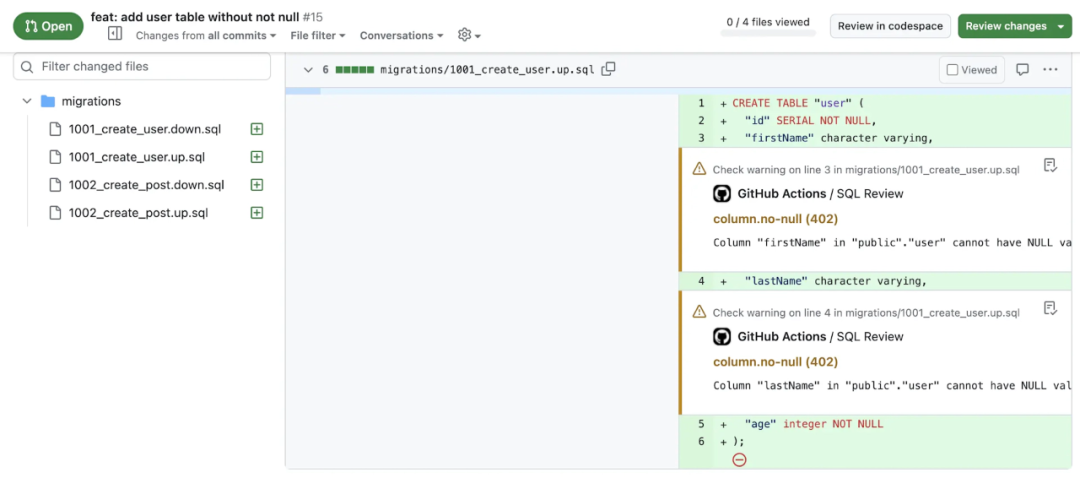Click the Filter changed files search field
Viewport: 1080px width, 478px height.
pyautogui.click(x=142, y=67)
